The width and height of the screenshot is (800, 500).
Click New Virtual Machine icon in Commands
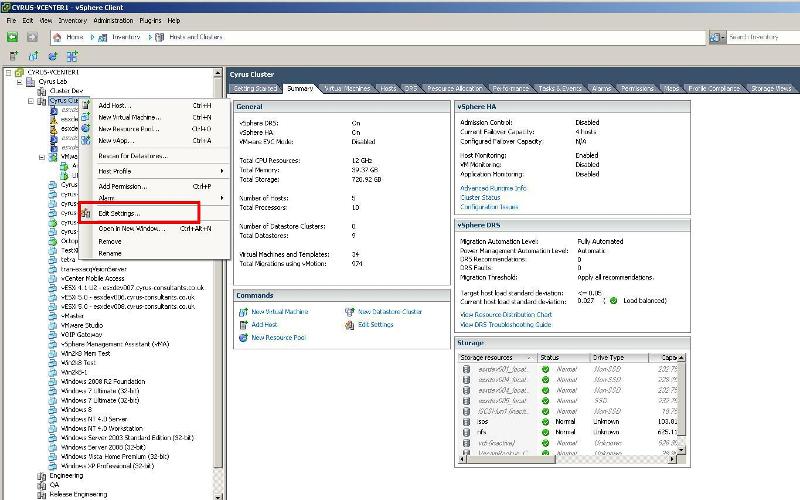coord(243,312)
